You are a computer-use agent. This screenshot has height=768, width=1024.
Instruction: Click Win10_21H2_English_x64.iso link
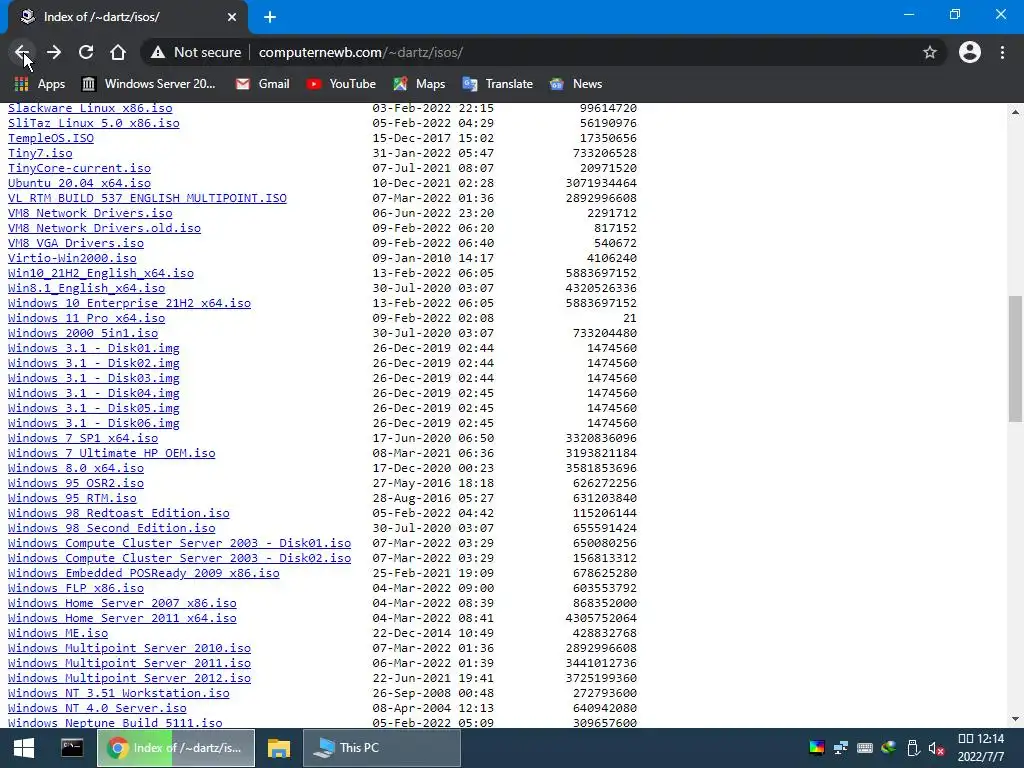pos(101,273)
